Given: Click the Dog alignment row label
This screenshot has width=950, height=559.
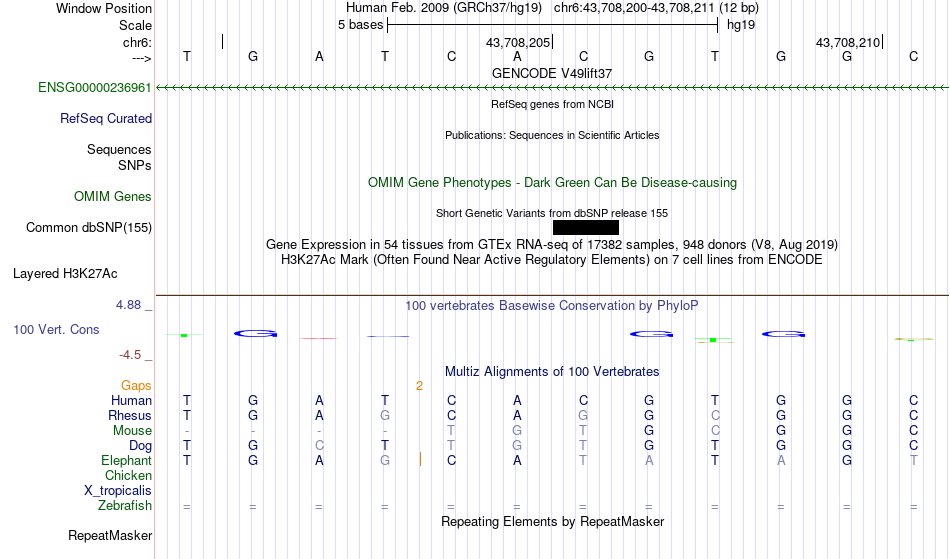Looking at the screenshot, I should coord(141,446).
